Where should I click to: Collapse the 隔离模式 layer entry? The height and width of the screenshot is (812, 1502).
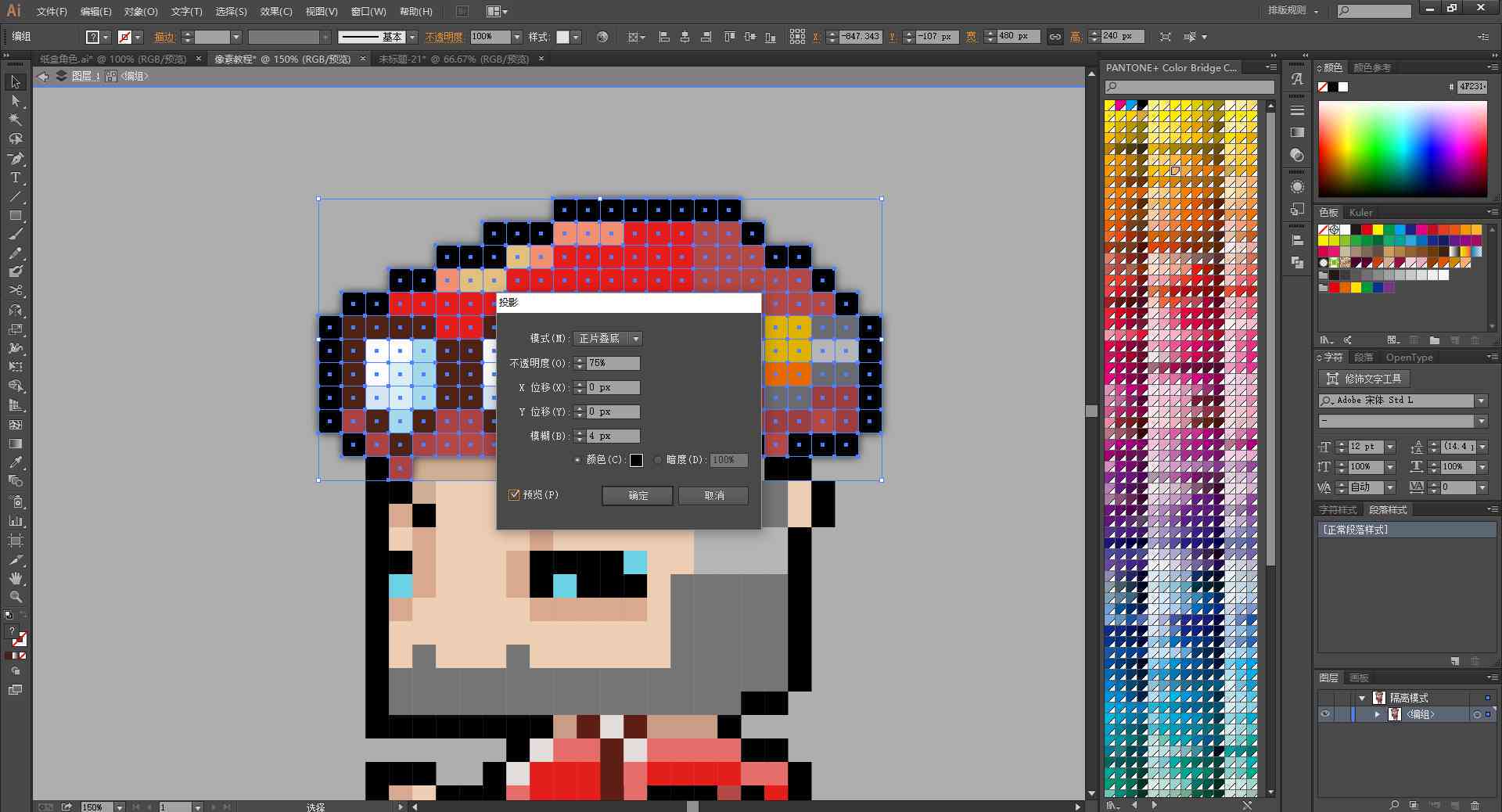(1362, 698)
